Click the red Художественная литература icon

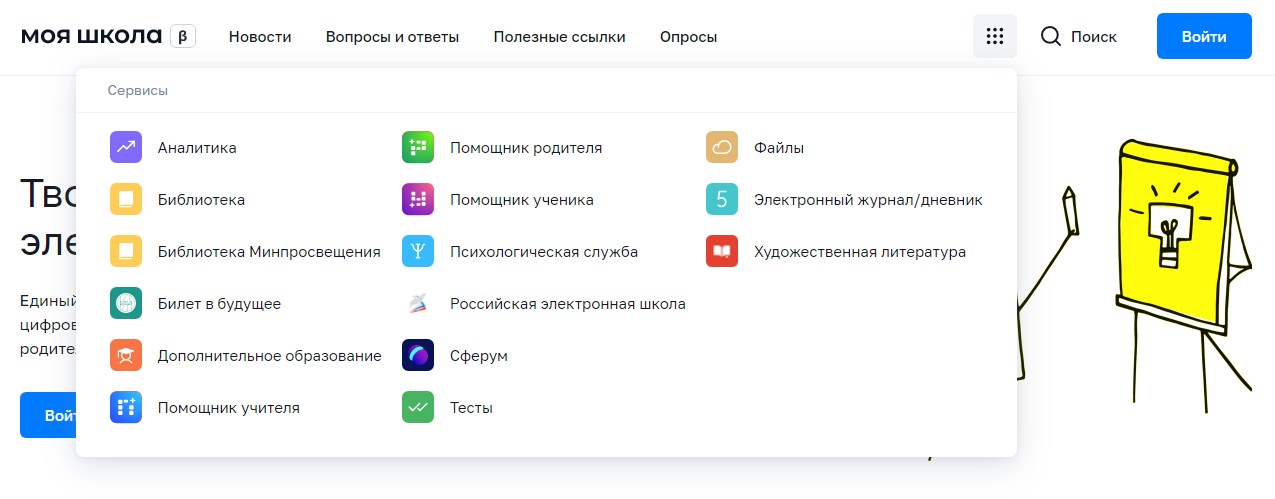coord(722,252)
